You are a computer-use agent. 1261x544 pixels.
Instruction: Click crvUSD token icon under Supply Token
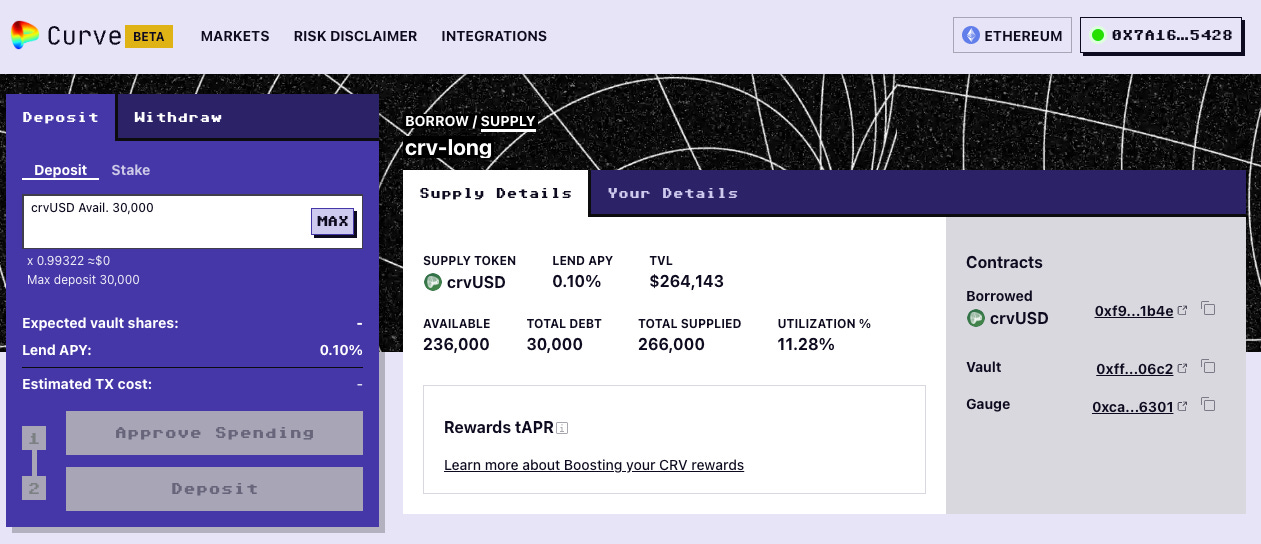(432, 282)
